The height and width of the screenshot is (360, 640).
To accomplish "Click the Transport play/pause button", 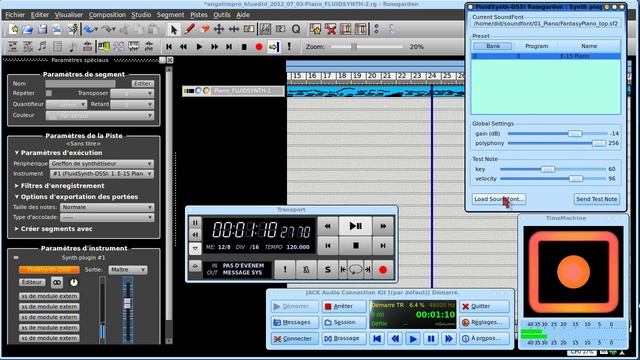I will (355, 226).
